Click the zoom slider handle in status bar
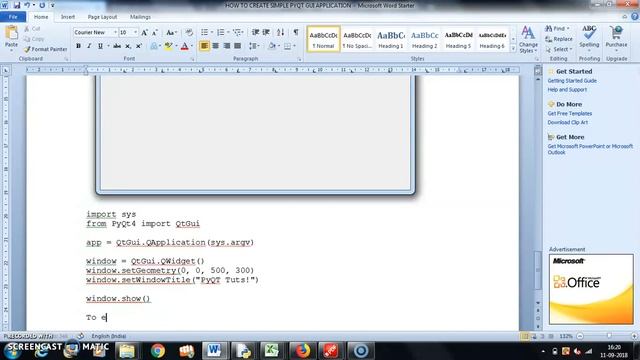The height and width of the screenshot is (360, 640). click(x=609, y=336)
